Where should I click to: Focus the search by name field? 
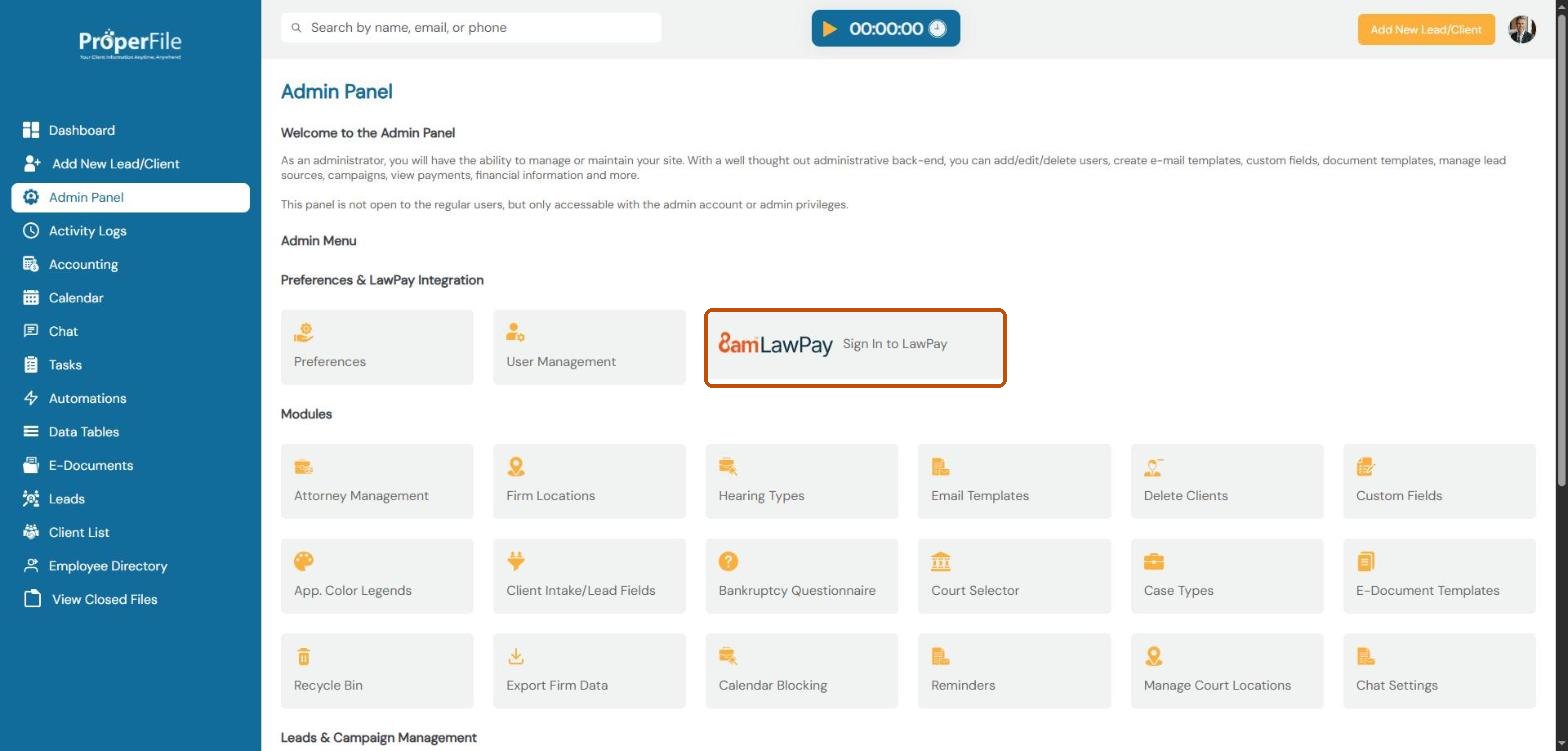coord(471,28)
